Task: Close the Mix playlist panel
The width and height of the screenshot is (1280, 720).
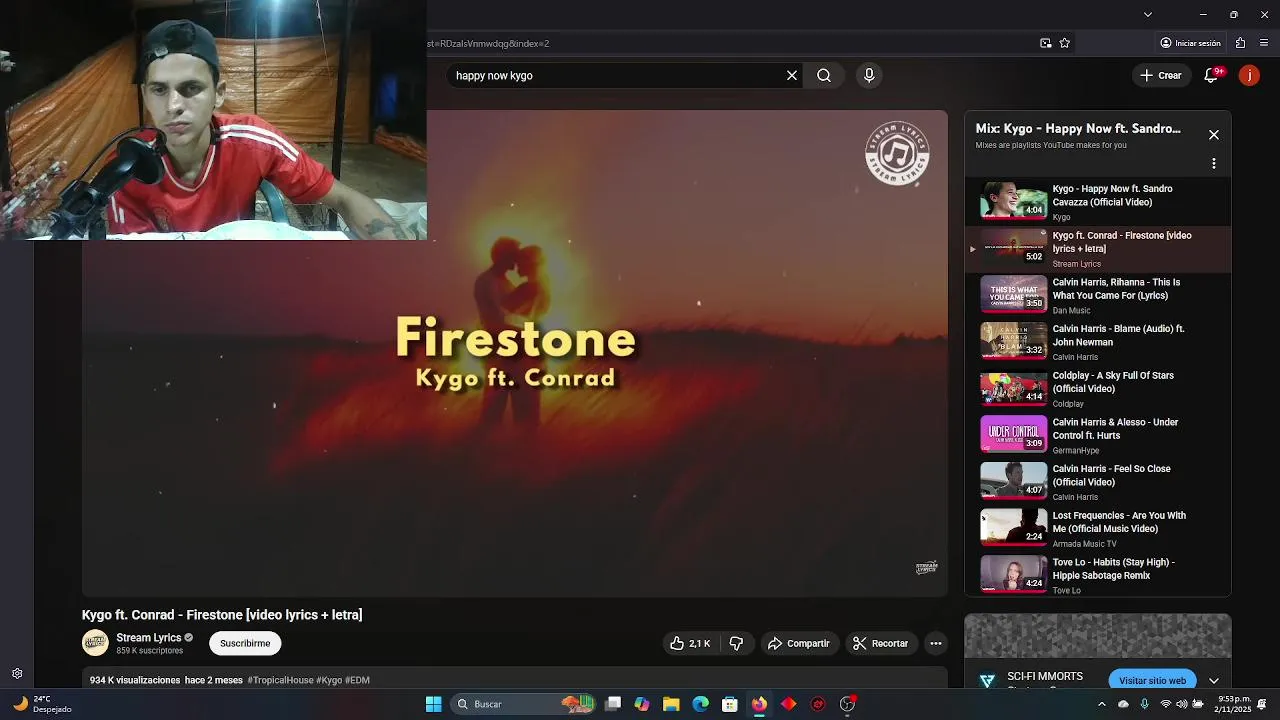Action: [x=1214, y=134]
